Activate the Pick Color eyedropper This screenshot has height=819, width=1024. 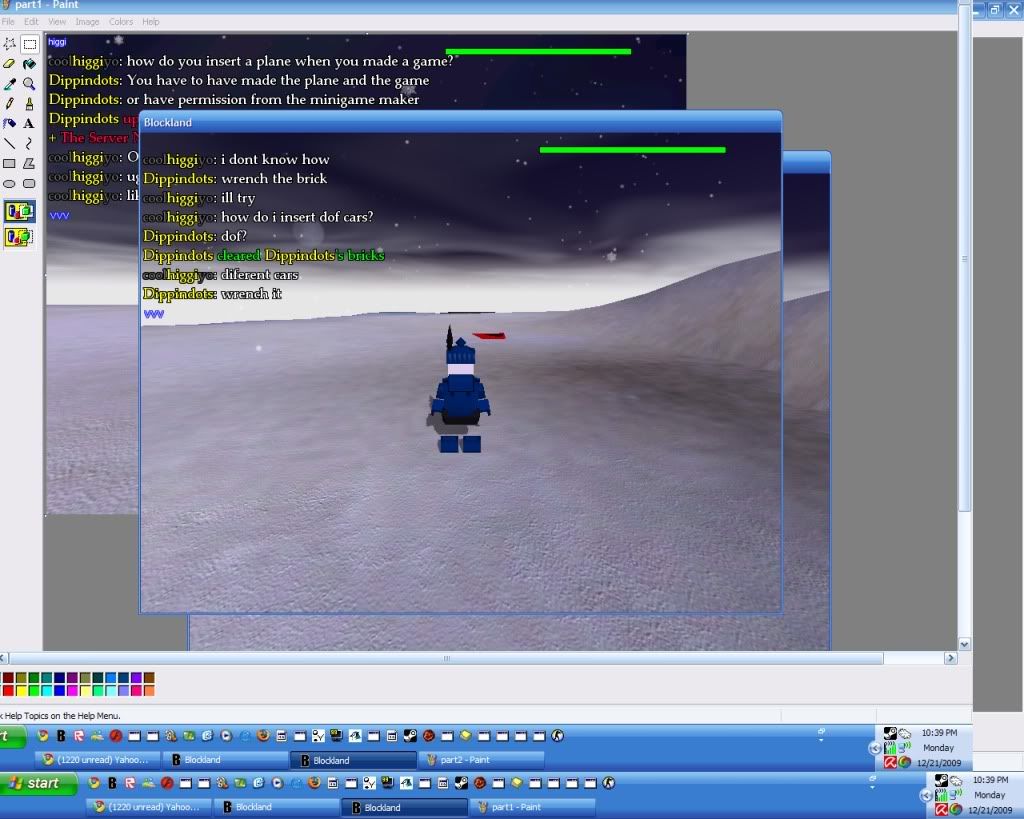click(10, 84)
